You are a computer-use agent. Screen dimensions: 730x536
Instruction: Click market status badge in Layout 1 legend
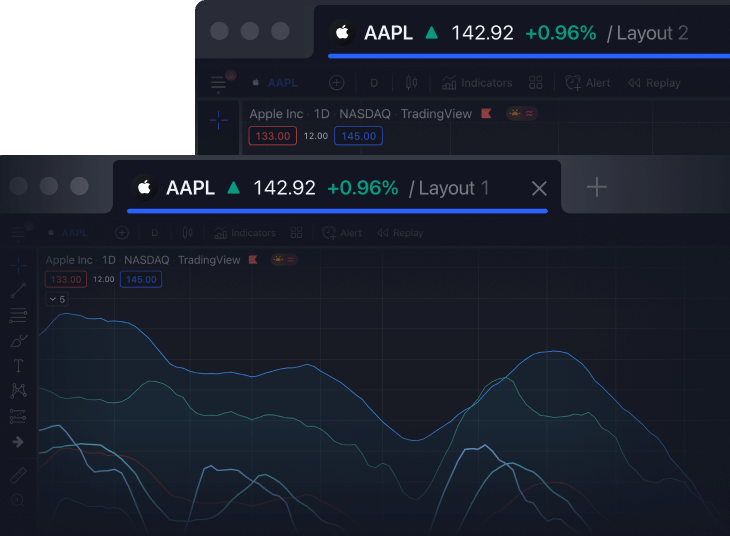(x=284, y=259)
